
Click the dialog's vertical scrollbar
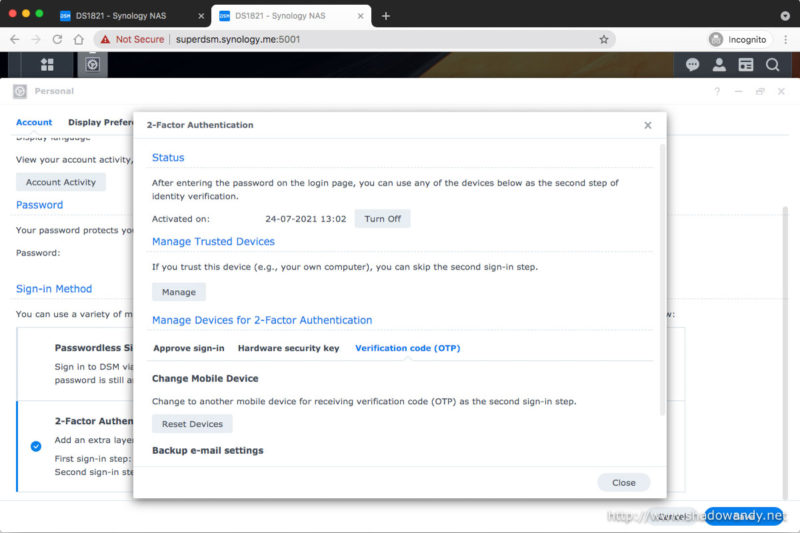point(661,280)
